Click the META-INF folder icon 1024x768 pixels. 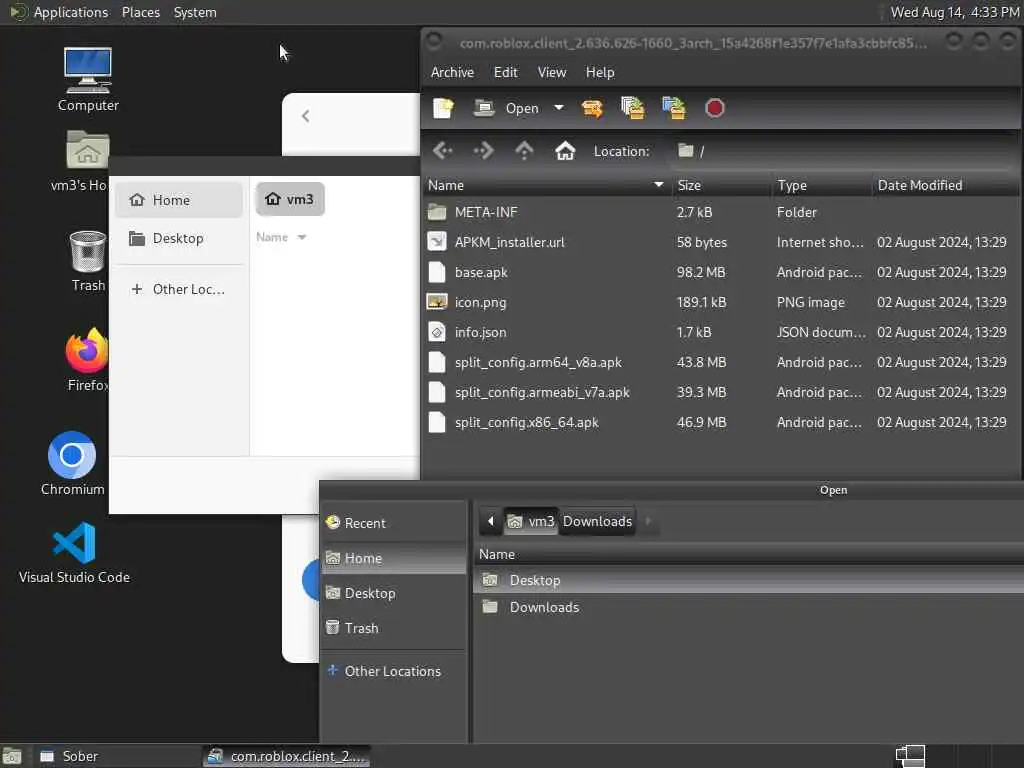tap(437, 212)
